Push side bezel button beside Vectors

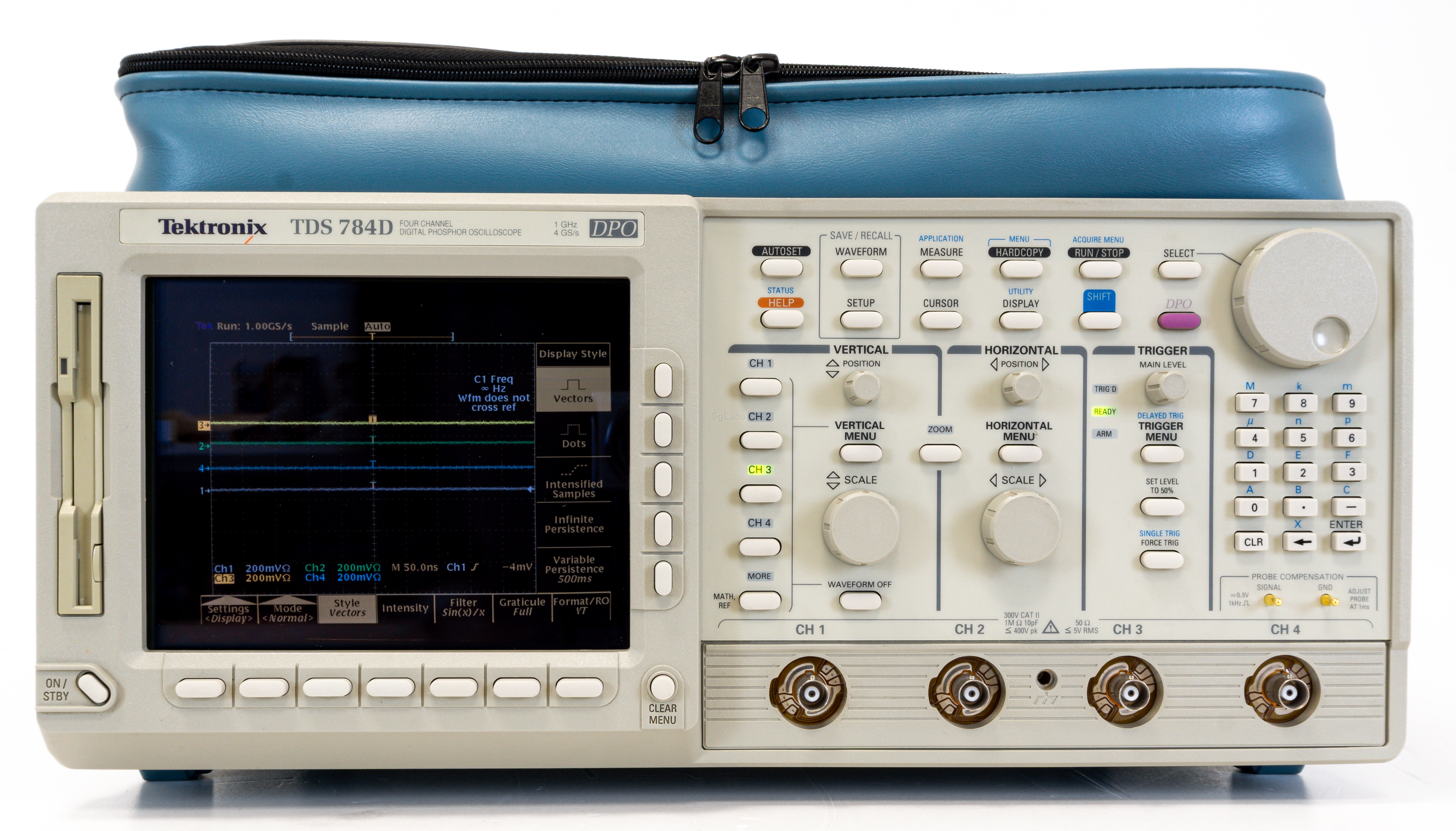(663, 380)
